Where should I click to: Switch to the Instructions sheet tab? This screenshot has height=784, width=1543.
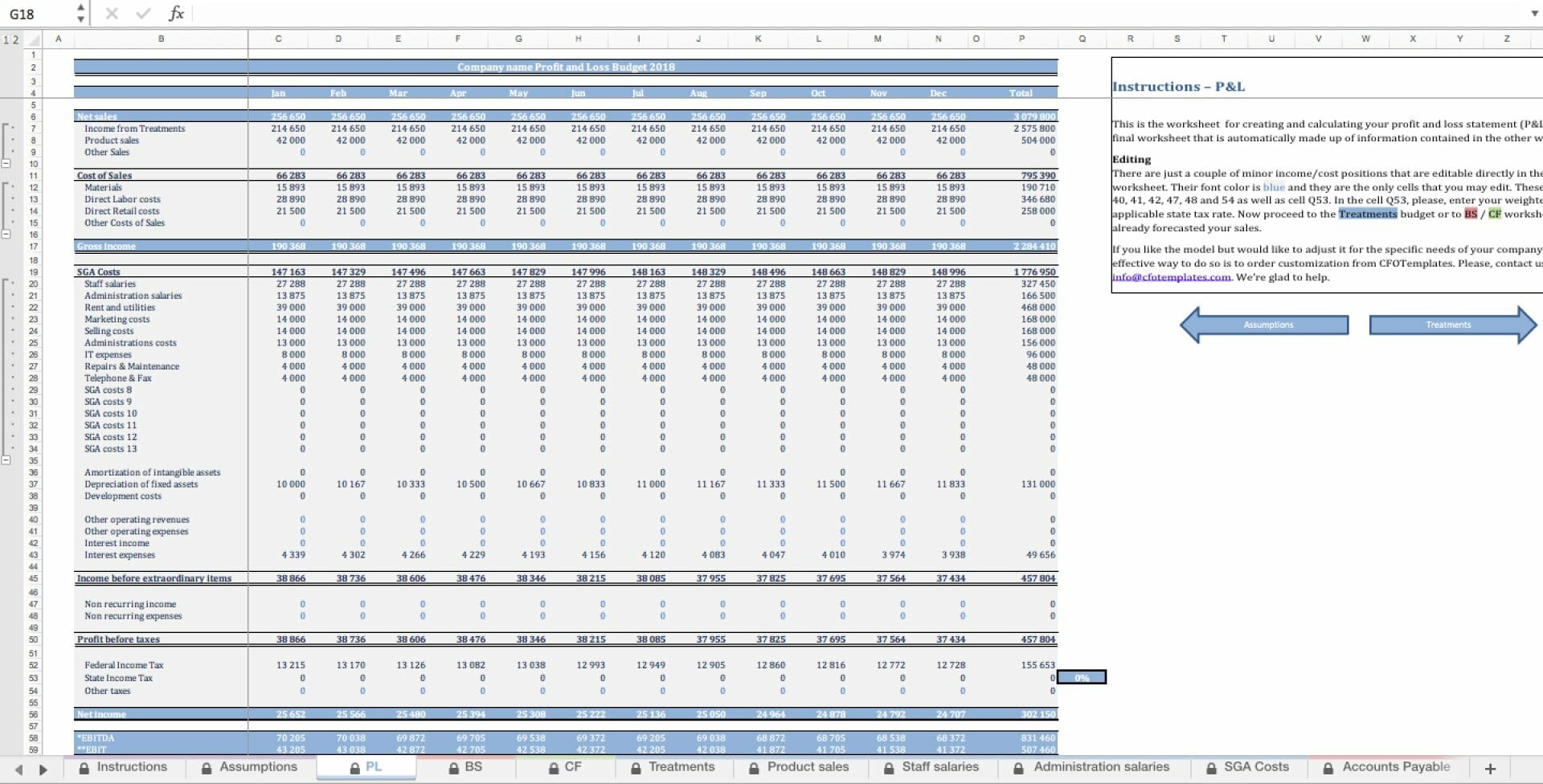(123, 767)
